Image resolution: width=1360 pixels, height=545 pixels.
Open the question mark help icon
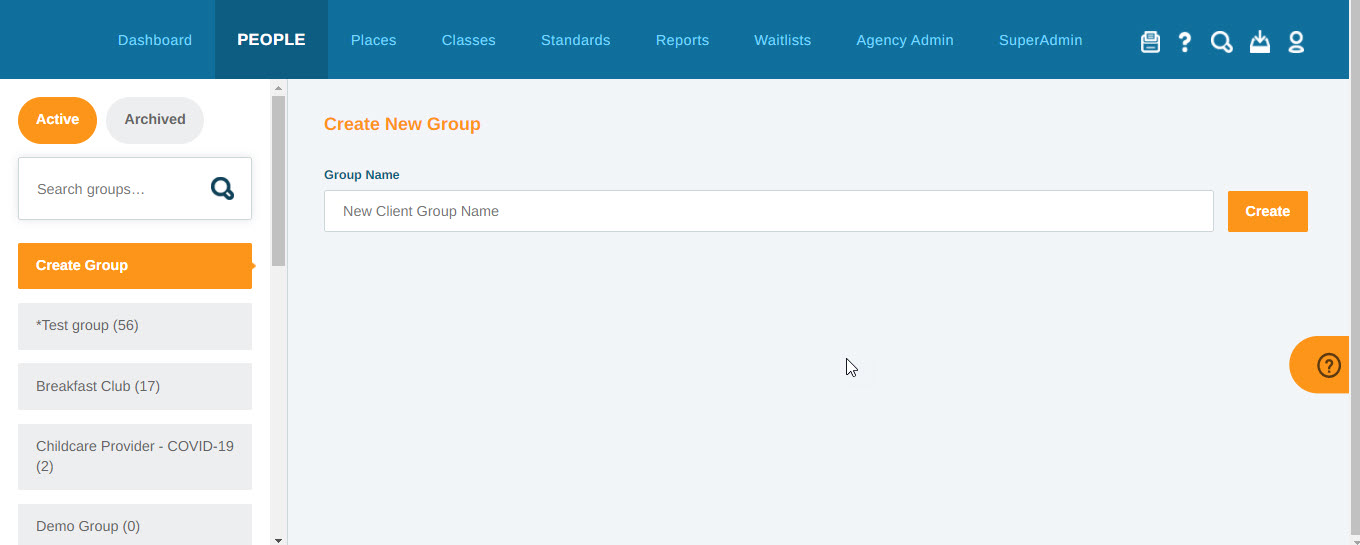(1185, 41)
